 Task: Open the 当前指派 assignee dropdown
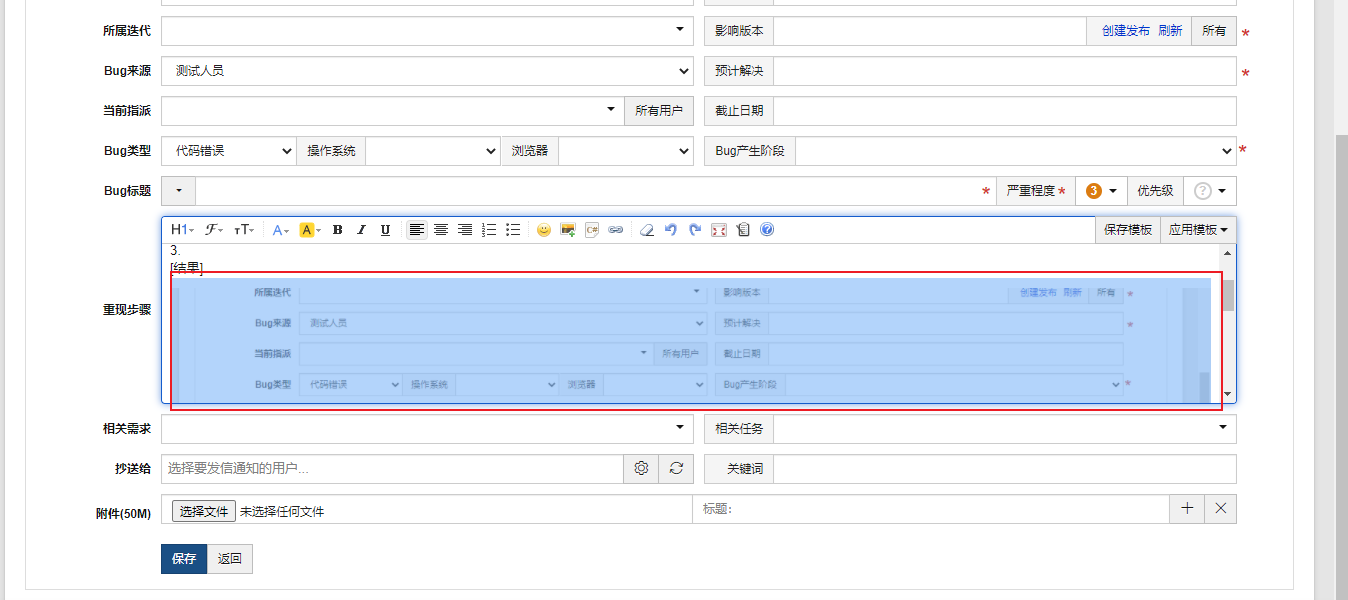click(393, 111)
